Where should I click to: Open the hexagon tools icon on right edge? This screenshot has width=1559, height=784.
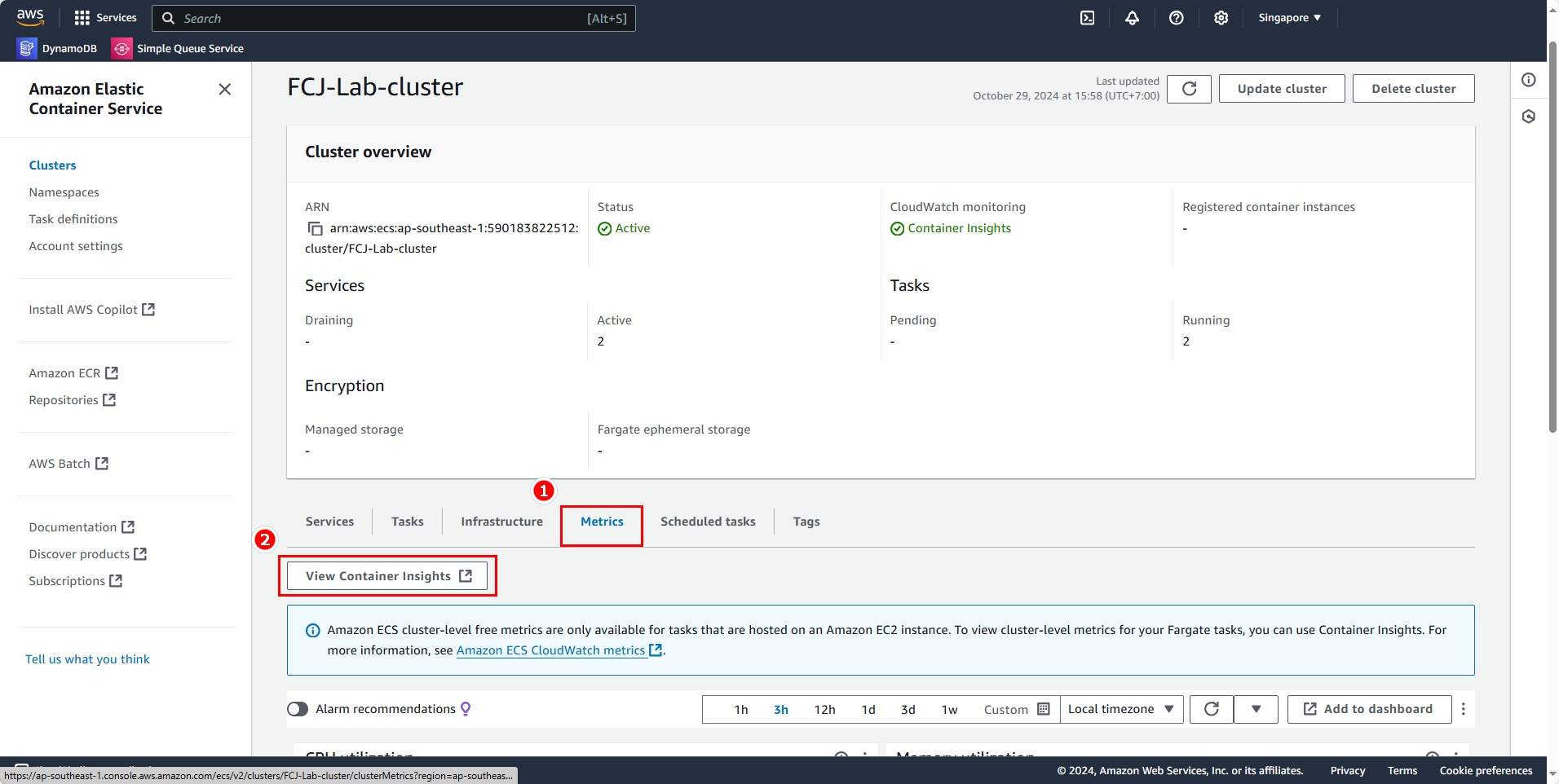point(1529,117)
